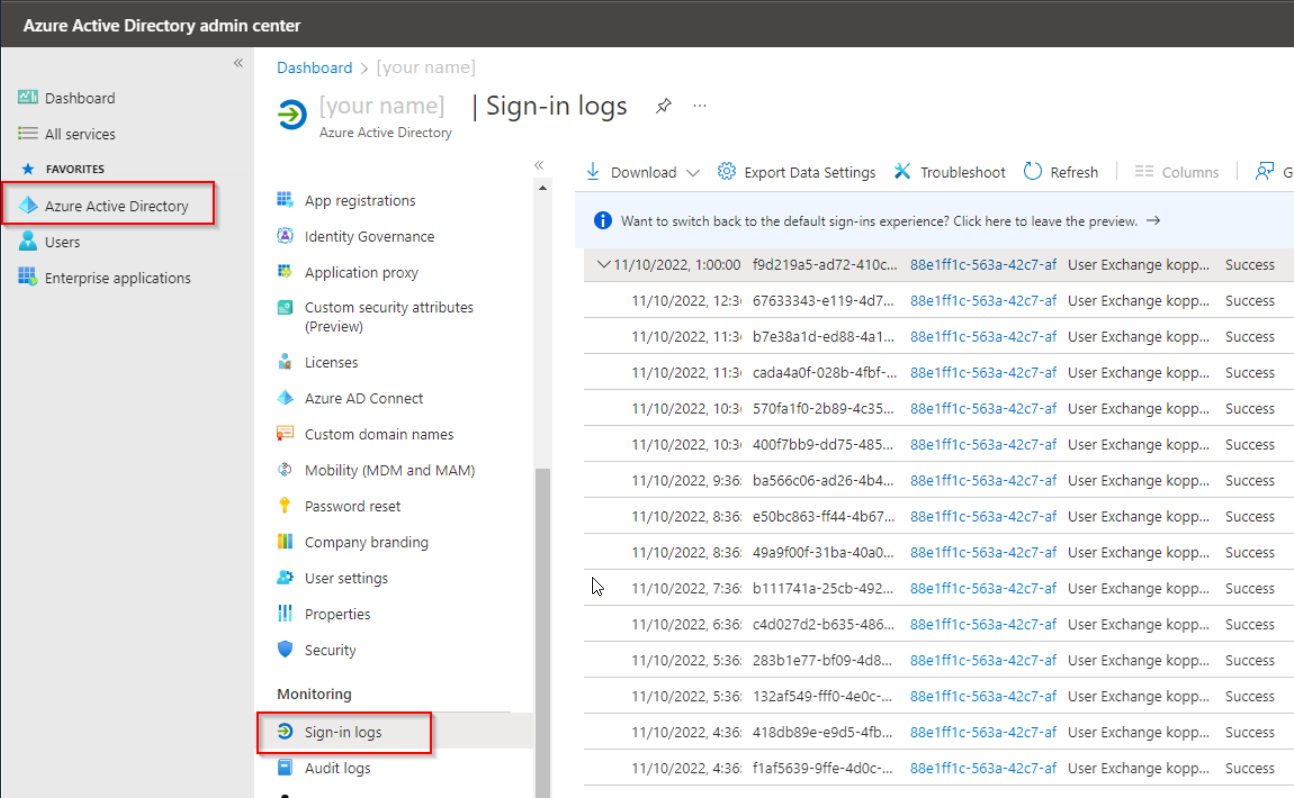Click request ID b7e38a1d-ed88-4a1
This screenshot has height=798, width=1294.
(x=823, y=337)
